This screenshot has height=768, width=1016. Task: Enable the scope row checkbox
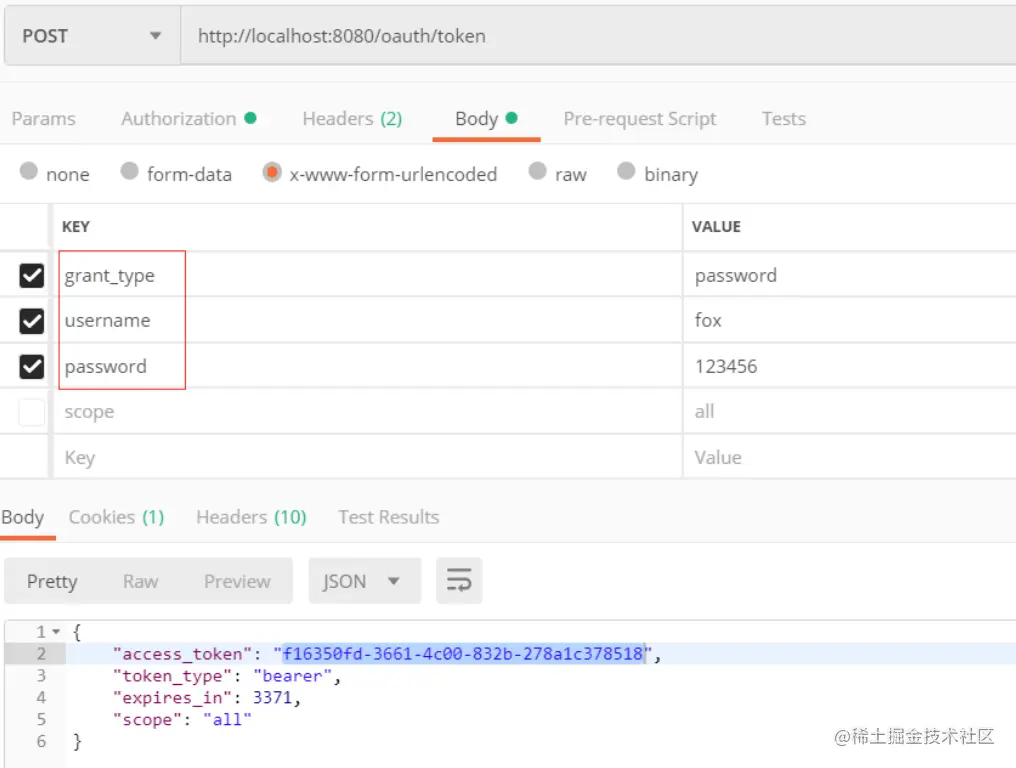coord(32,412)
